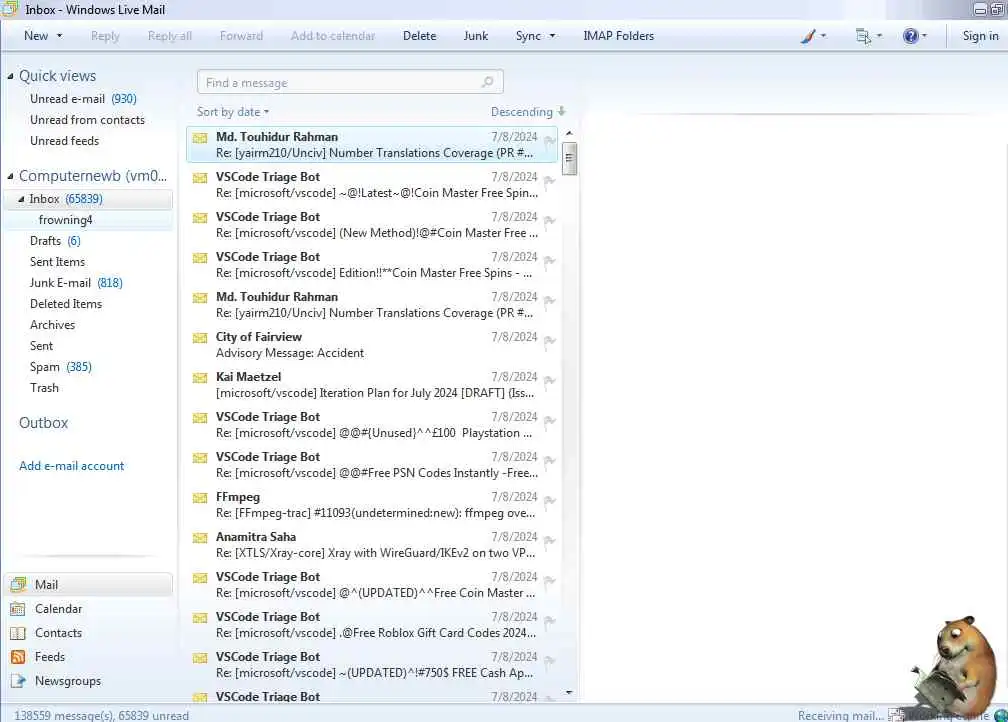Open the Archives folder
This screenshot has width=1008, height=722.
[x=52, y=325]
